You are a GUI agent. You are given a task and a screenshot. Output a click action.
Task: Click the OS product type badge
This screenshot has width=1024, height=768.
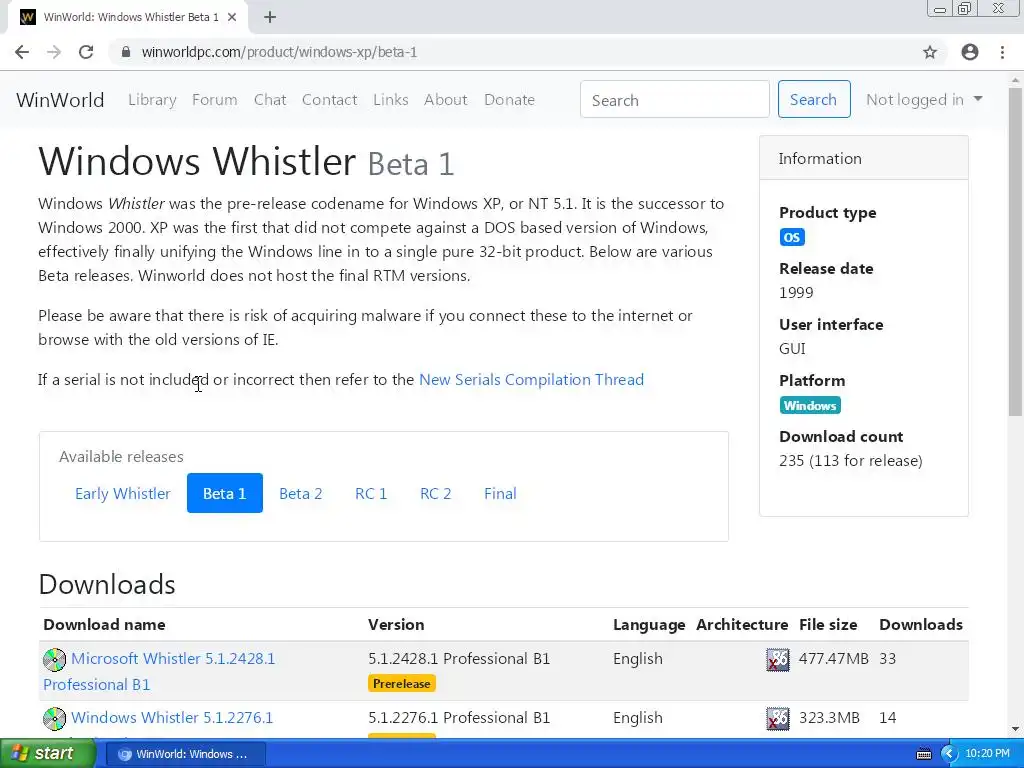(792, 237)
